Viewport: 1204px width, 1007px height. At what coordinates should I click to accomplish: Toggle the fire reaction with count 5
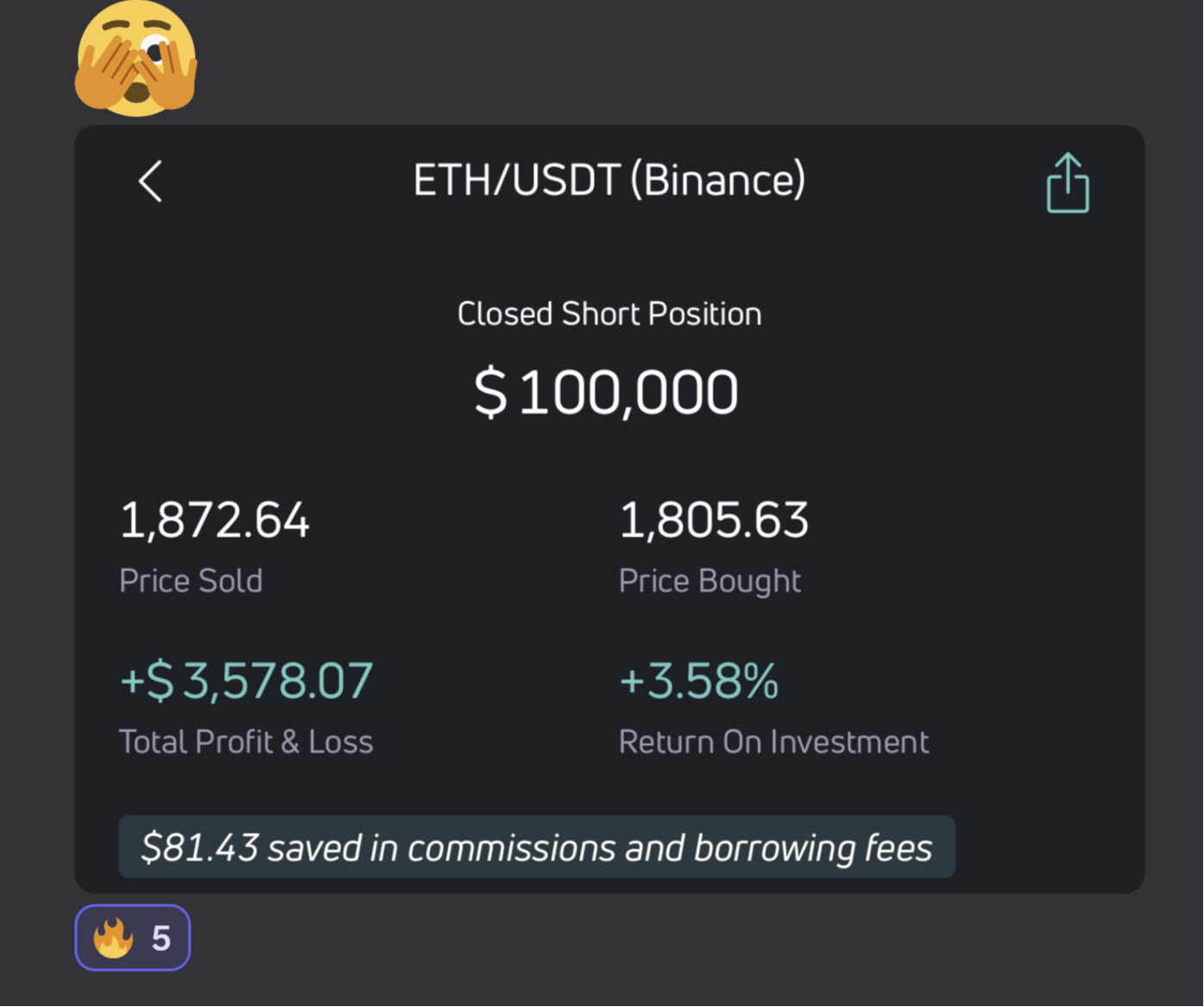[133, 938]
